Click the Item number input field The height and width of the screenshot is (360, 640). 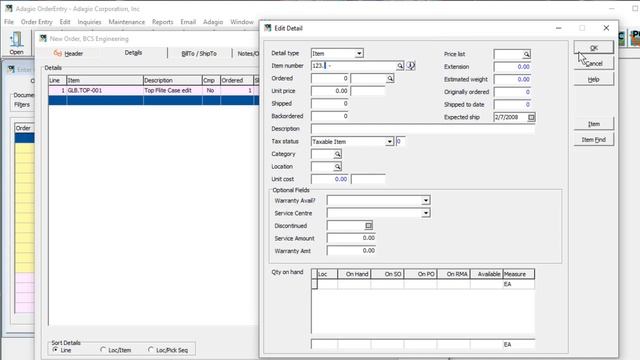tap(353, 66)
